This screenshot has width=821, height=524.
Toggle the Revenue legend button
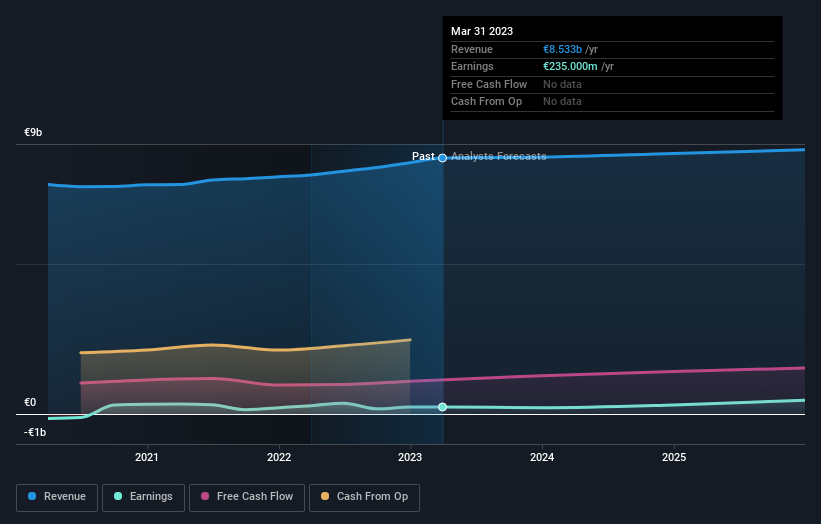point(57,497)
